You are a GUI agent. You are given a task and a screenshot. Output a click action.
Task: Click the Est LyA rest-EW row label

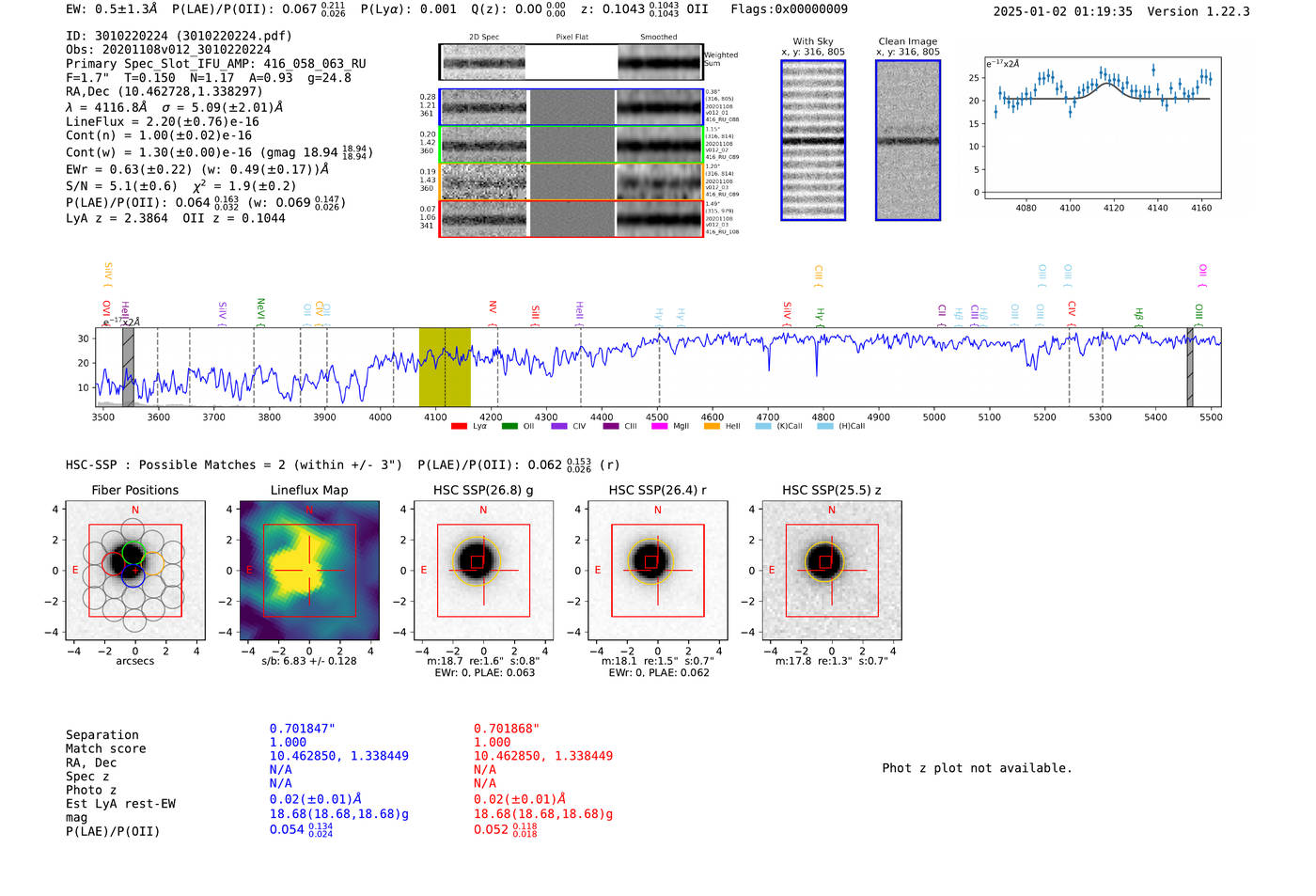coord(120,804)
